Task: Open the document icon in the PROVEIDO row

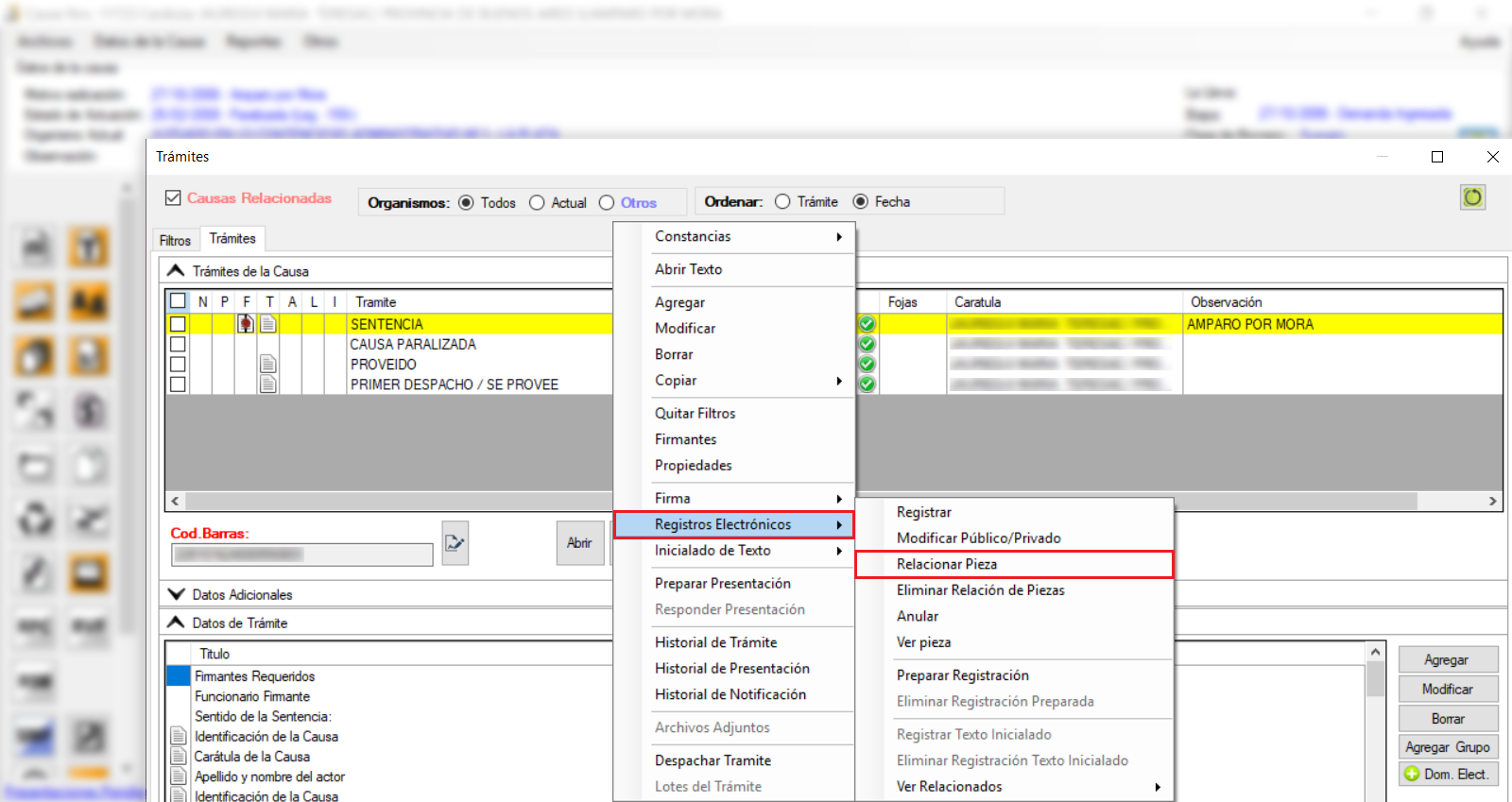Action: click(268, 365)
